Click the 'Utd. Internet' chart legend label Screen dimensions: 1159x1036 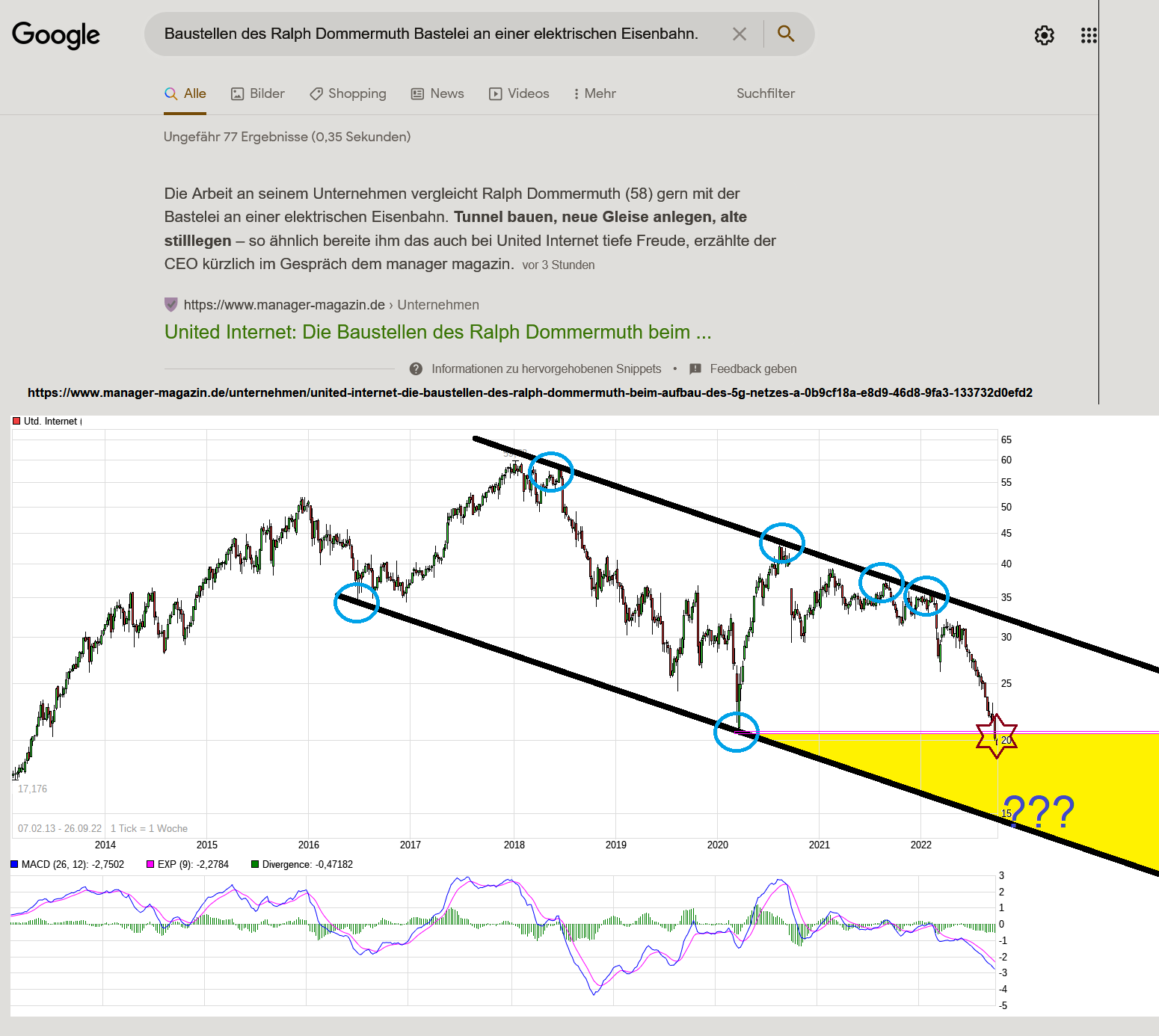[x=50, y=421]
